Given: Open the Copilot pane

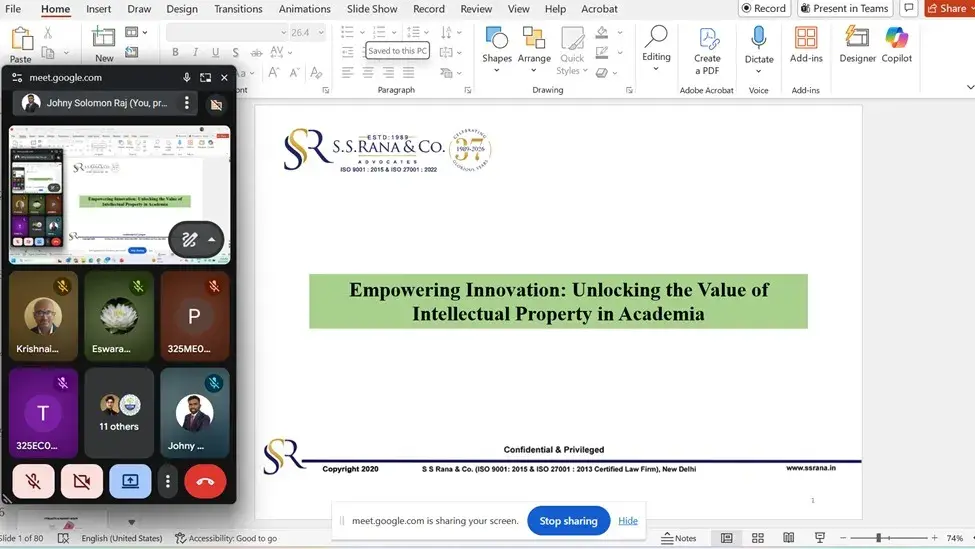Looking at the screenshot, I should click(896, 44).
